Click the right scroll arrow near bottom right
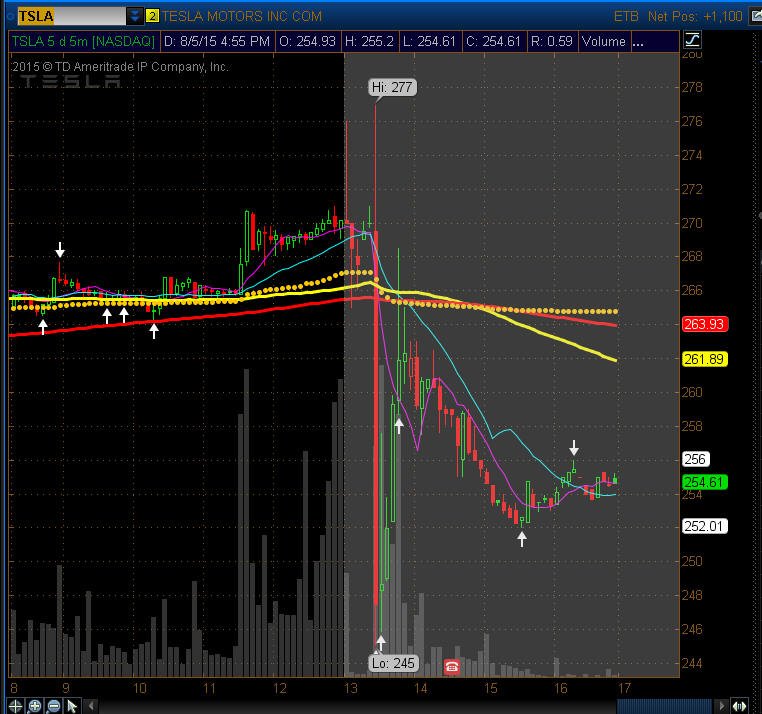762x714 pixels. pyautogui.click(x=722, y=706)
